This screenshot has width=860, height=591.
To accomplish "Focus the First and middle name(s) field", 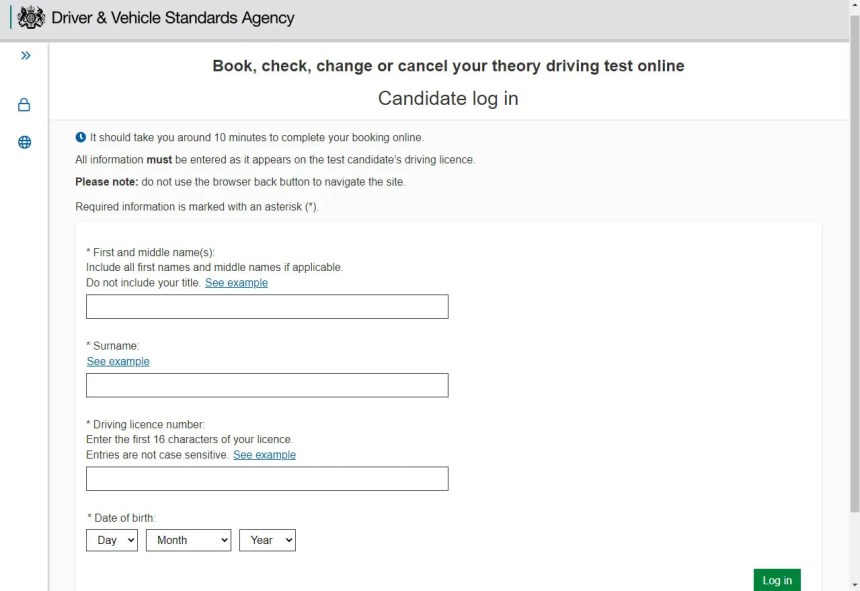I will click(x=267, y=307).
